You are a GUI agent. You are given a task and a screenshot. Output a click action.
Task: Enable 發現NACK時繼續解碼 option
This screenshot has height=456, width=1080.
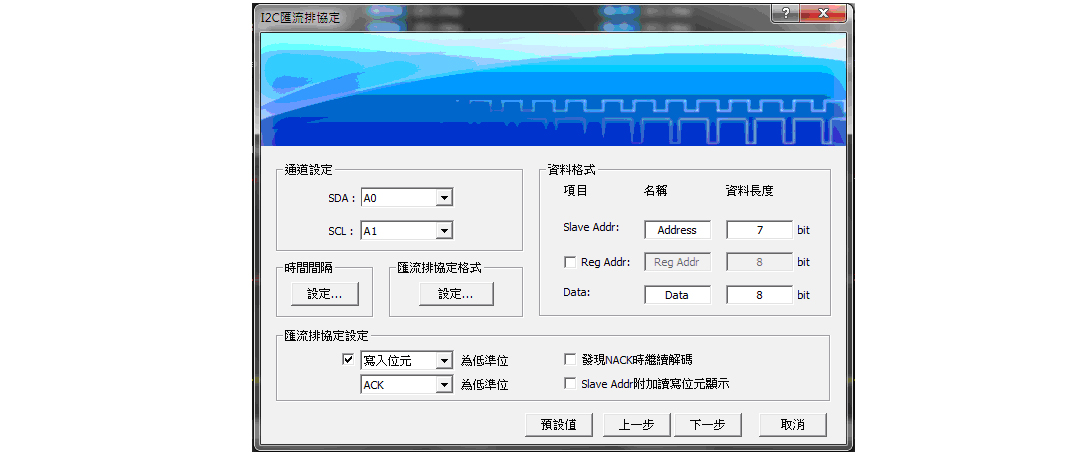(x=570, y=359)
